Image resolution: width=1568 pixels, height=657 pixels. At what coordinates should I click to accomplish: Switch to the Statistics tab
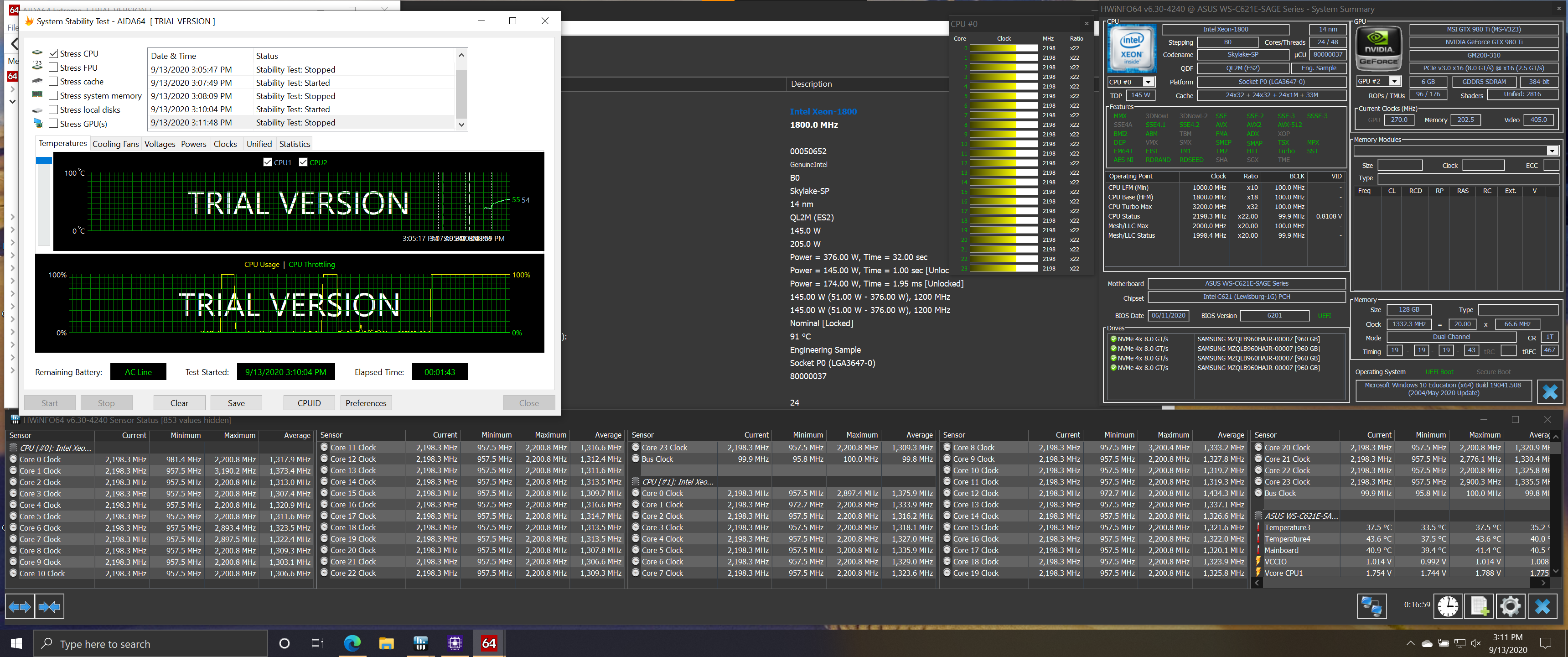tap(295, 144)
